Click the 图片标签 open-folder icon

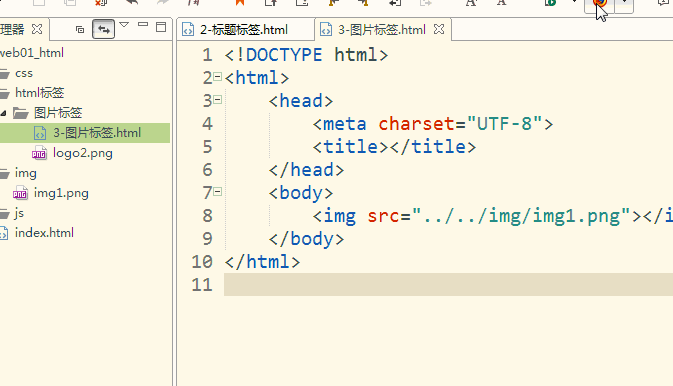20,113
